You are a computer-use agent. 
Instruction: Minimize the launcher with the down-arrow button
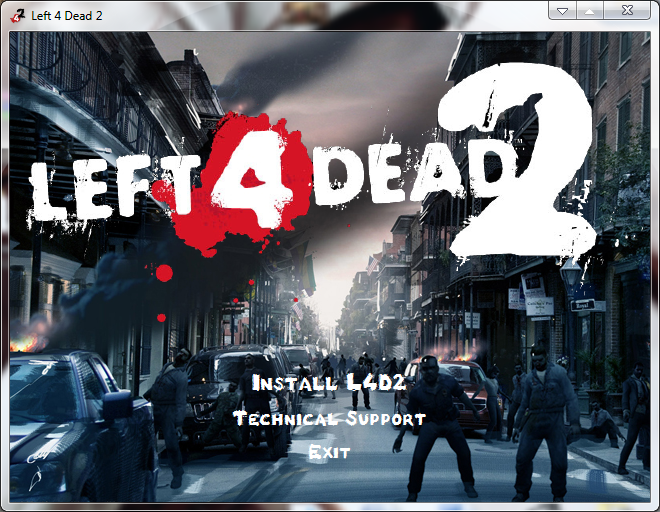click(x=562, y=10)
